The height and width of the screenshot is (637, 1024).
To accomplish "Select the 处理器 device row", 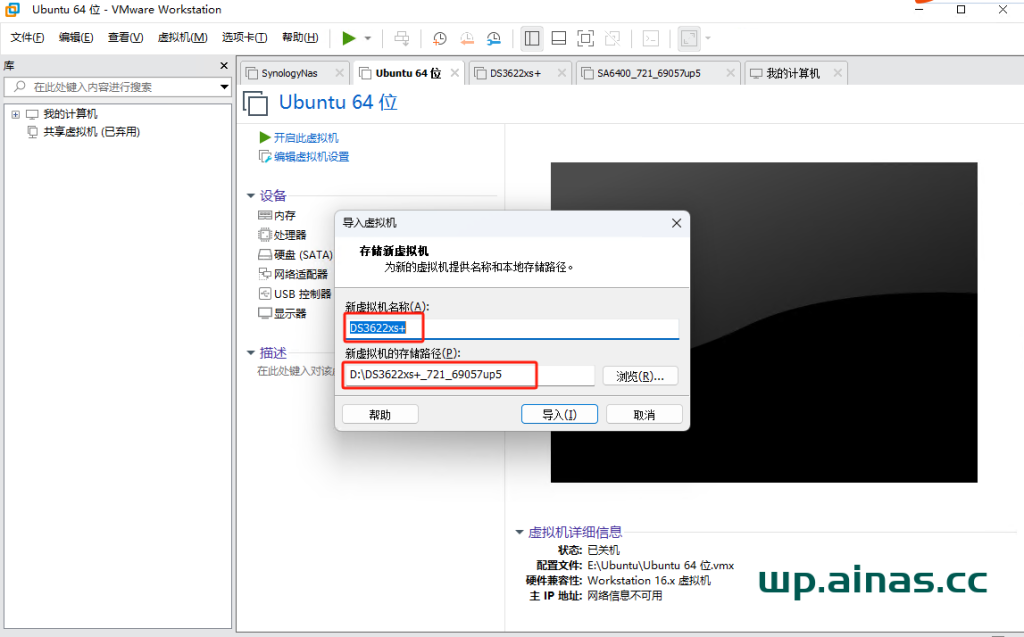I will [282, 235].
